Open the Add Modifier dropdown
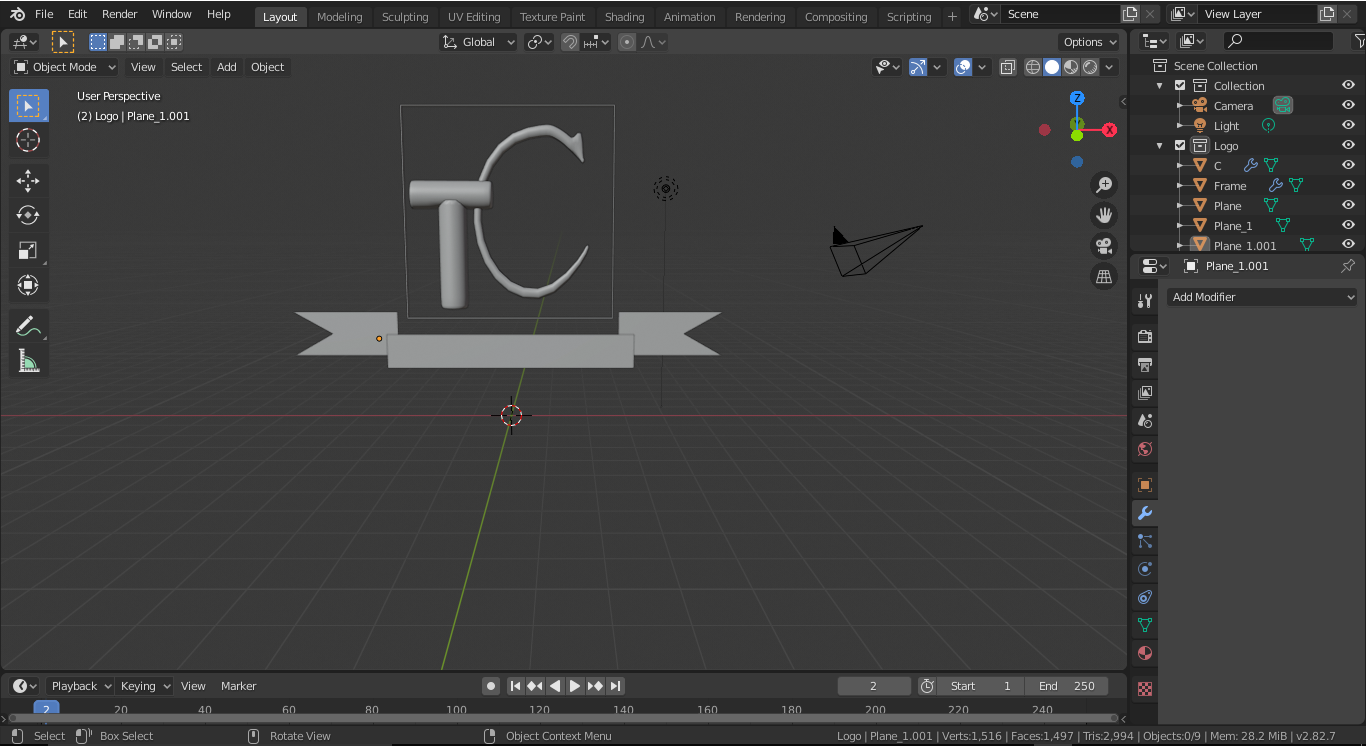This screenshot has width=1366, height=746. coord(1262,297)
